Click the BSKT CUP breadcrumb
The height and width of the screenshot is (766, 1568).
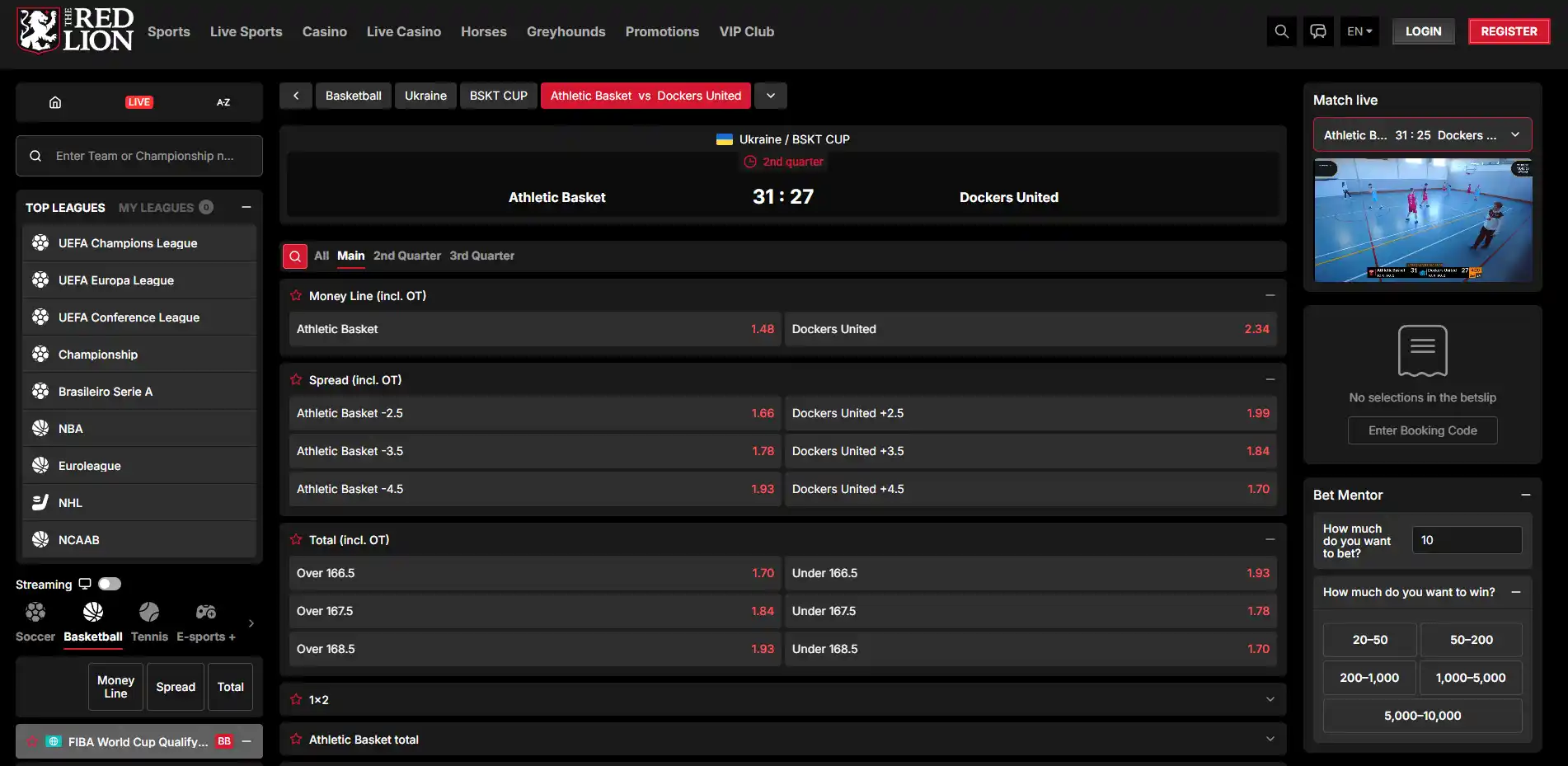click(499, 96)
